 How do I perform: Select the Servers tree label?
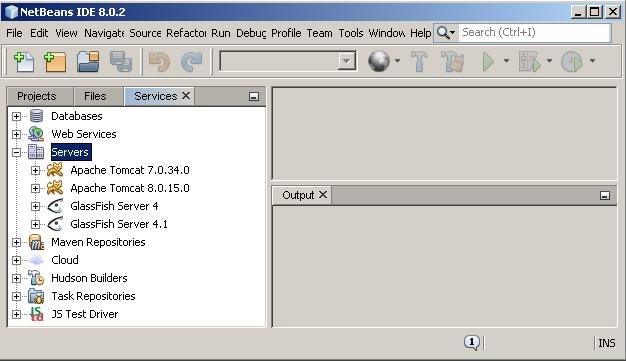(70, 152)
